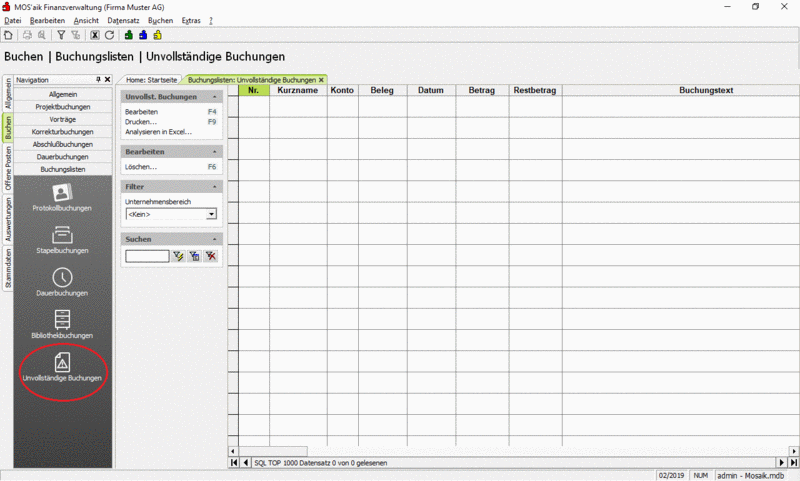Open the Ansicht menu
This screenshot has width=800, height=481.
pos(86,20)
